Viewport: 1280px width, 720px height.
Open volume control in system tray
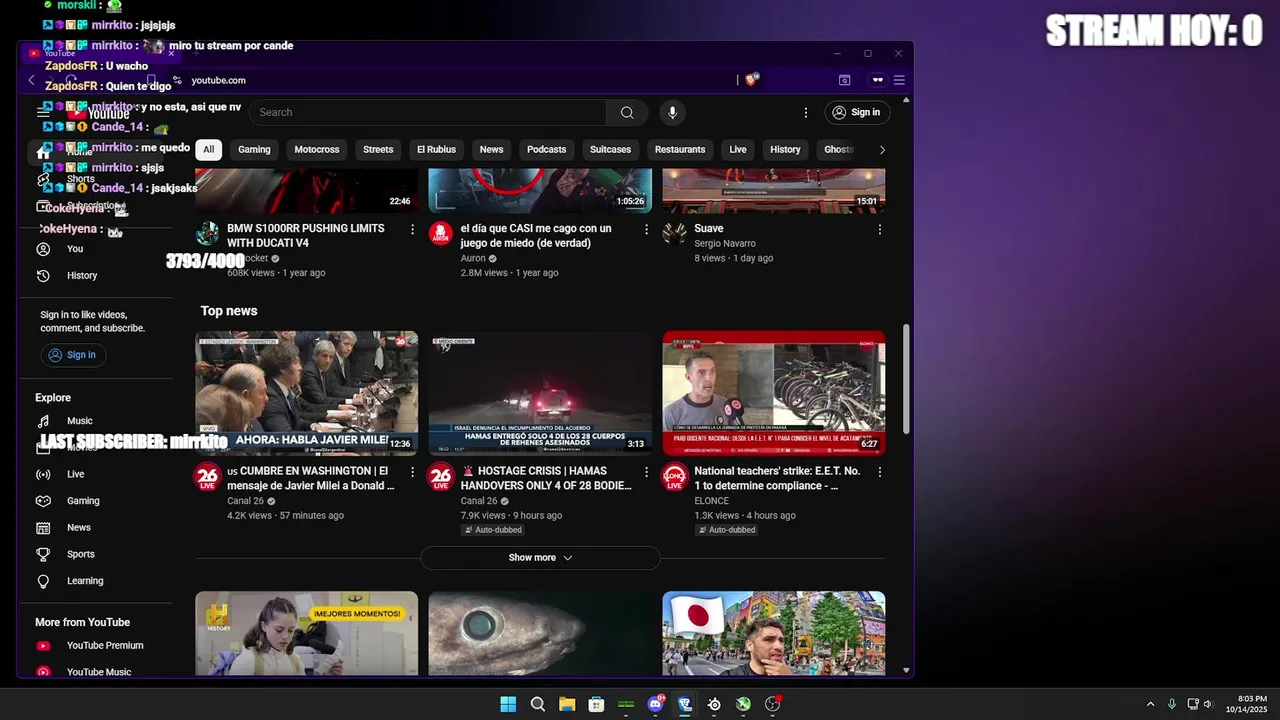pyautogui.click(x=1208, y=704)
